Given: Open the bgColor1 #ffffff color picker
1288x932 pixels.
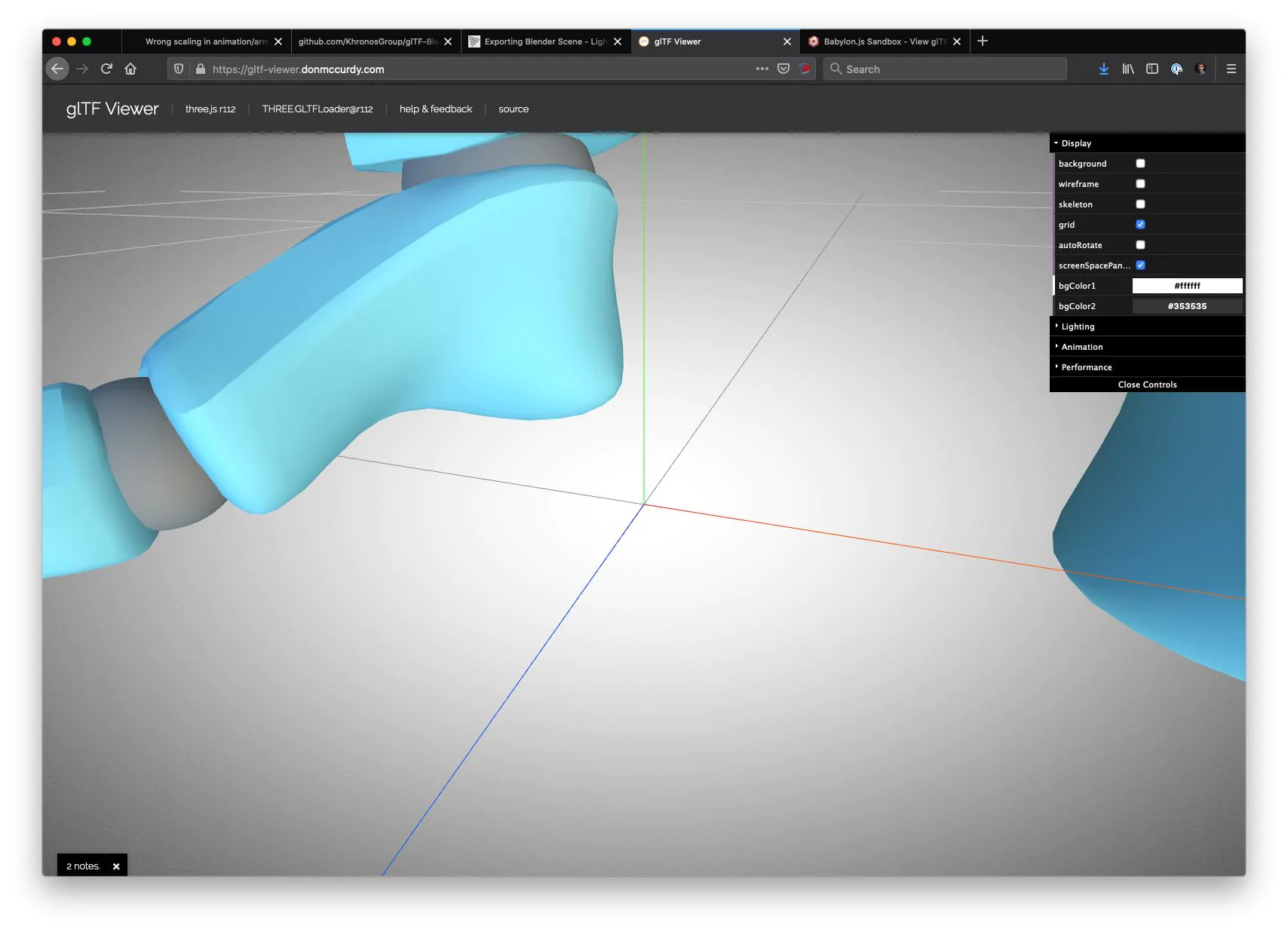Looking at the screenshot, I should (x=1187, y=286).
